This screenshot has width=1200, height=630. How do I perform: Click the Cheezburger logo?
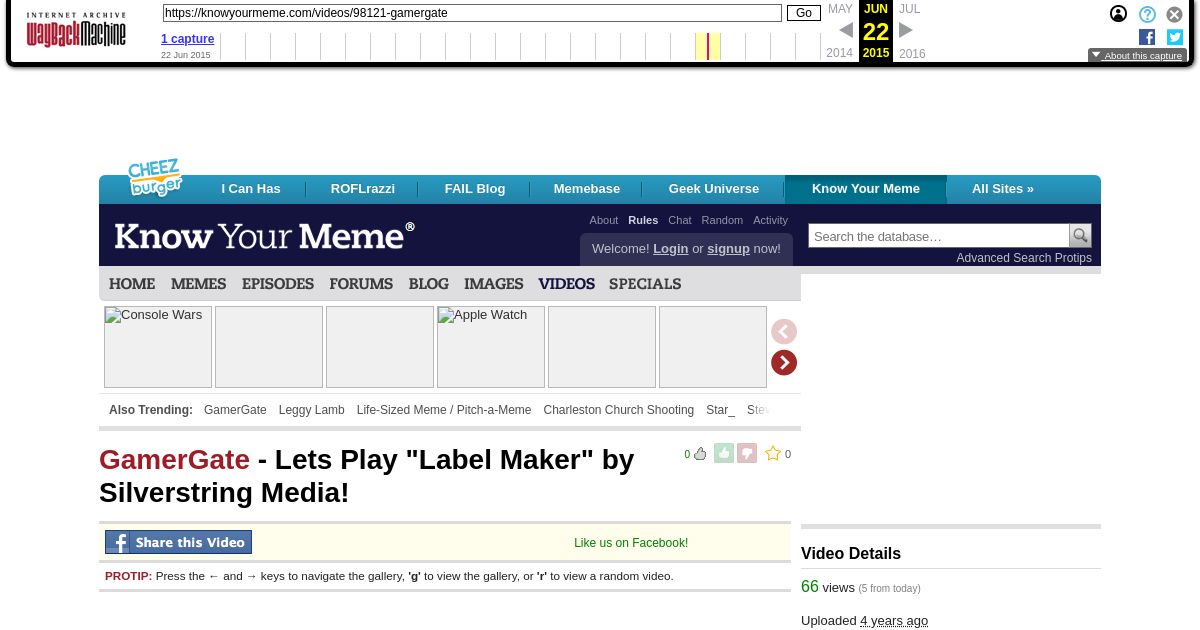click(155, 177)
